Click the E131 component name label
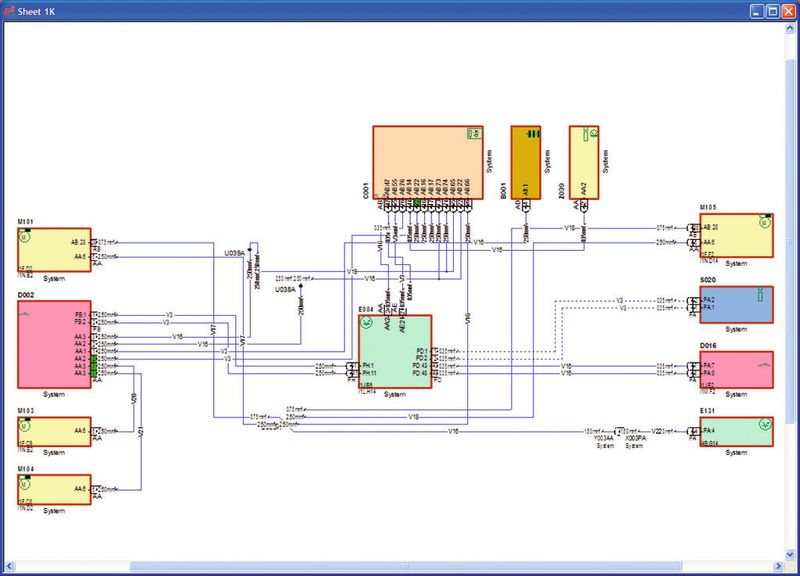 708,411
